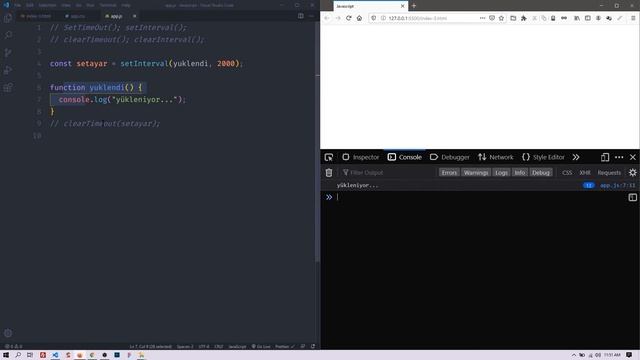This screenshot has height=360, width=640.
Task: Open the Help menu in VS Code
Action: [x=126, y=5]
